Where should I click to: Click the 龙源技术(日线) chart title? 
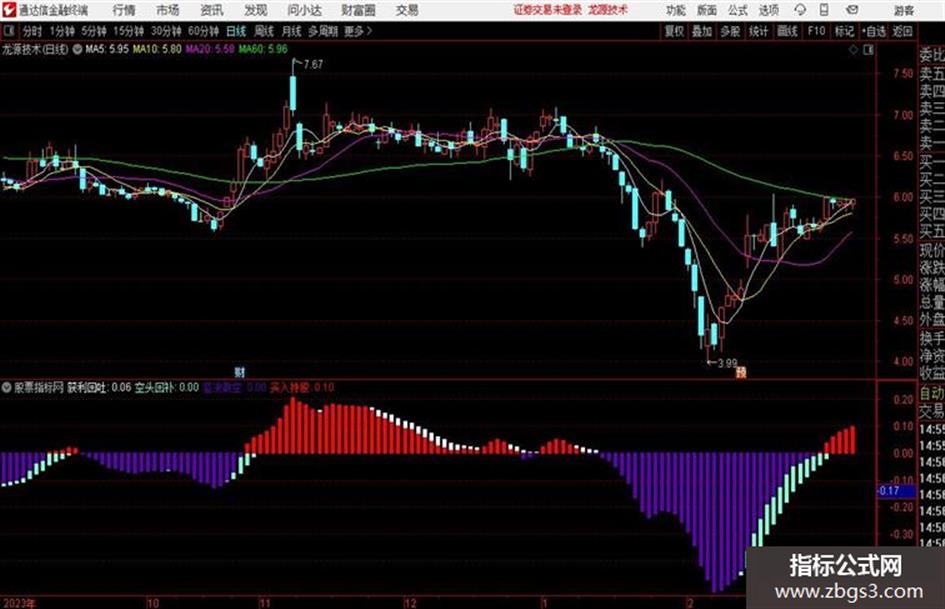tap(35, 49)
